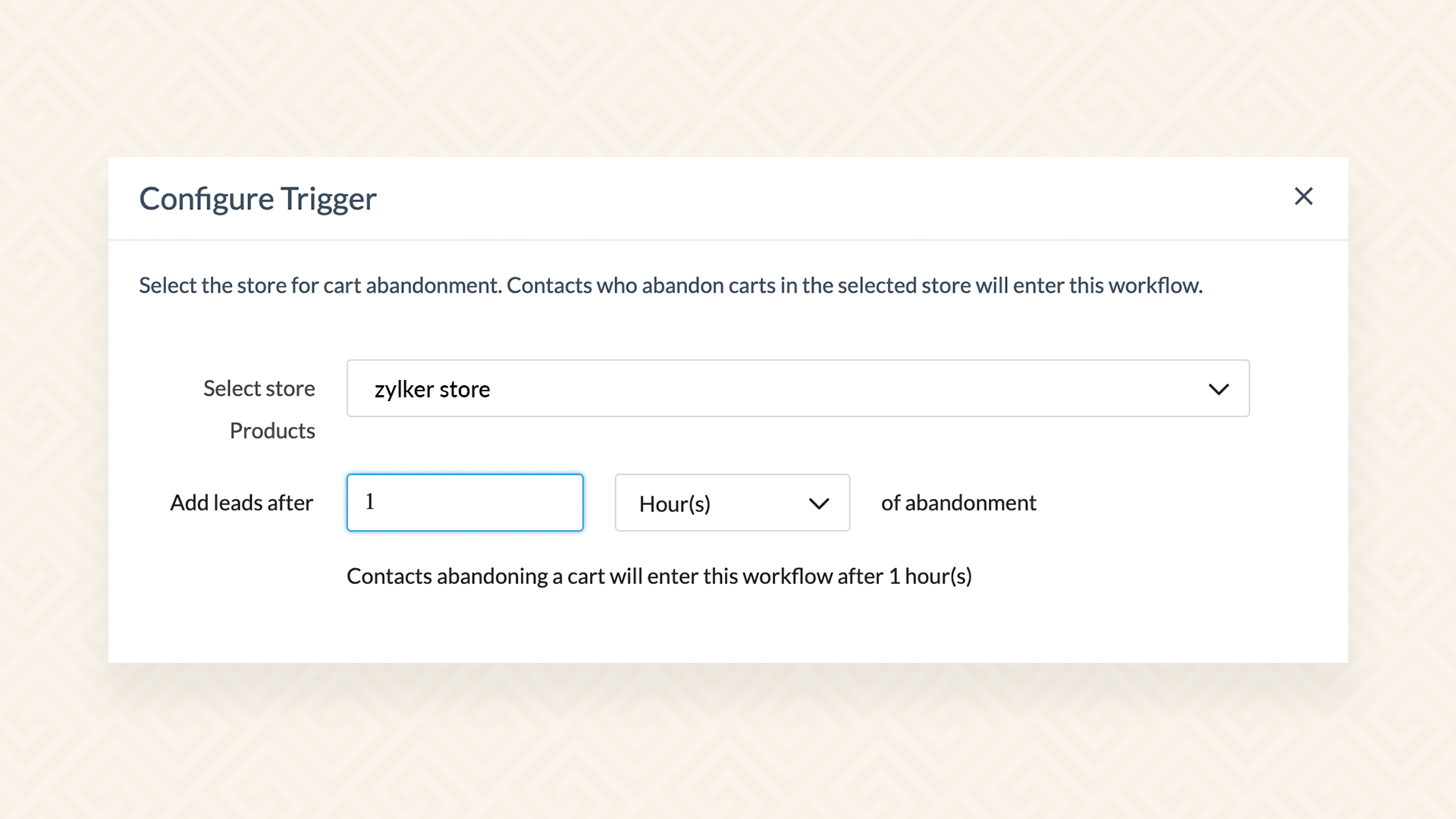Viewport: 1456px width, 819px height.
Task: Click the "Hour(s)" selected value text
Action: (674, 504)
